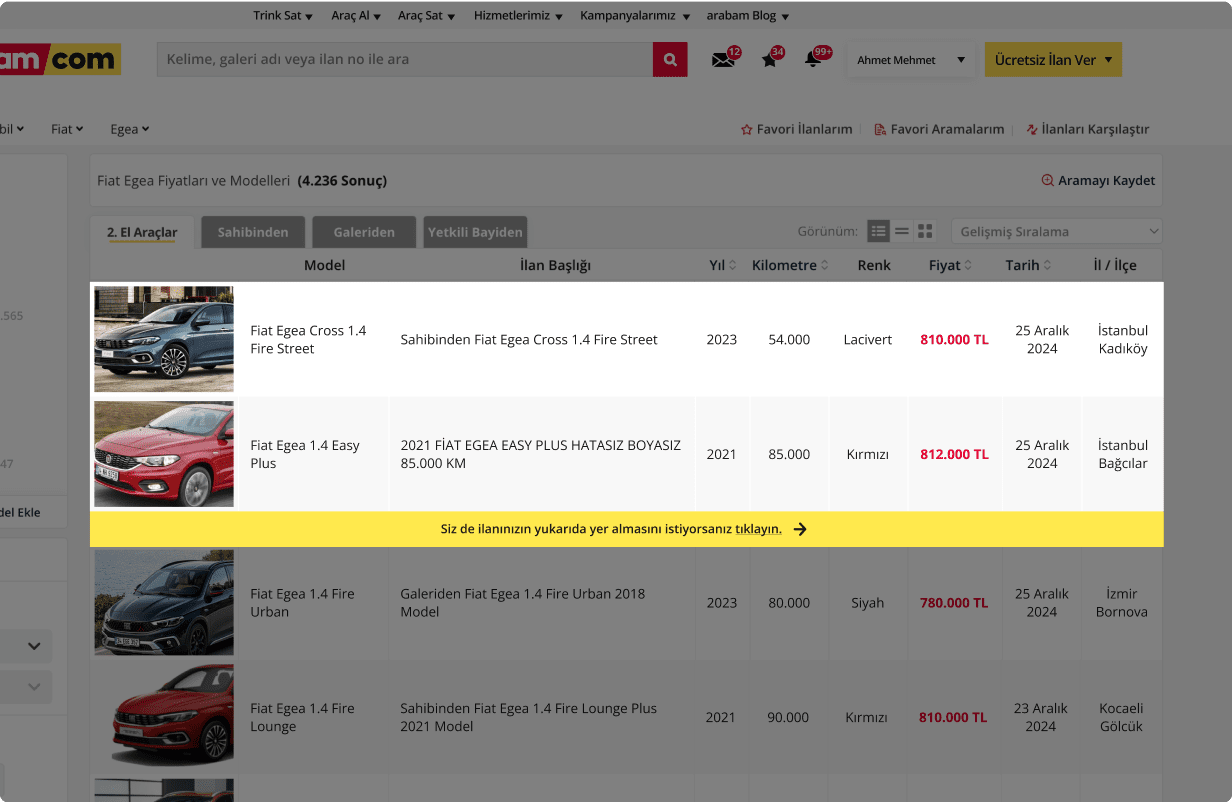Expand the Egea breadcrumb dropdown
The height and width of the screenshot is (802, 1232).
pyautogui.click(x=130, y=129)
